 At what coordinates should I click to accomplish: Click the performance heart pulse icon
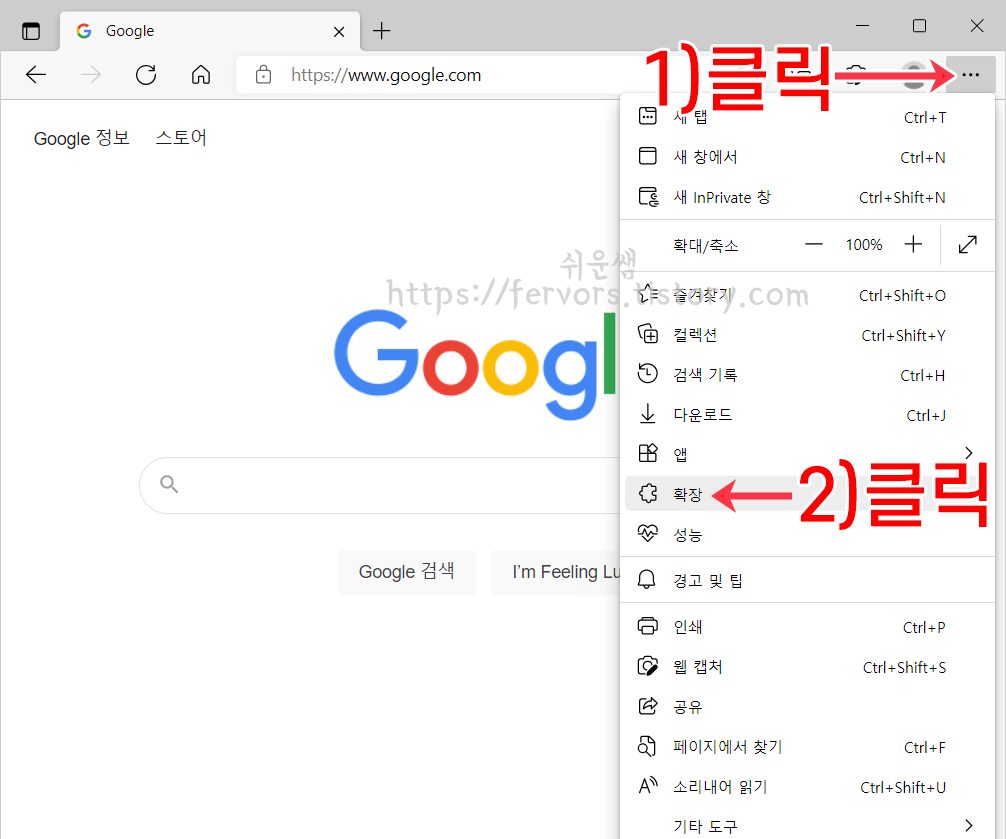coord(647,532)
